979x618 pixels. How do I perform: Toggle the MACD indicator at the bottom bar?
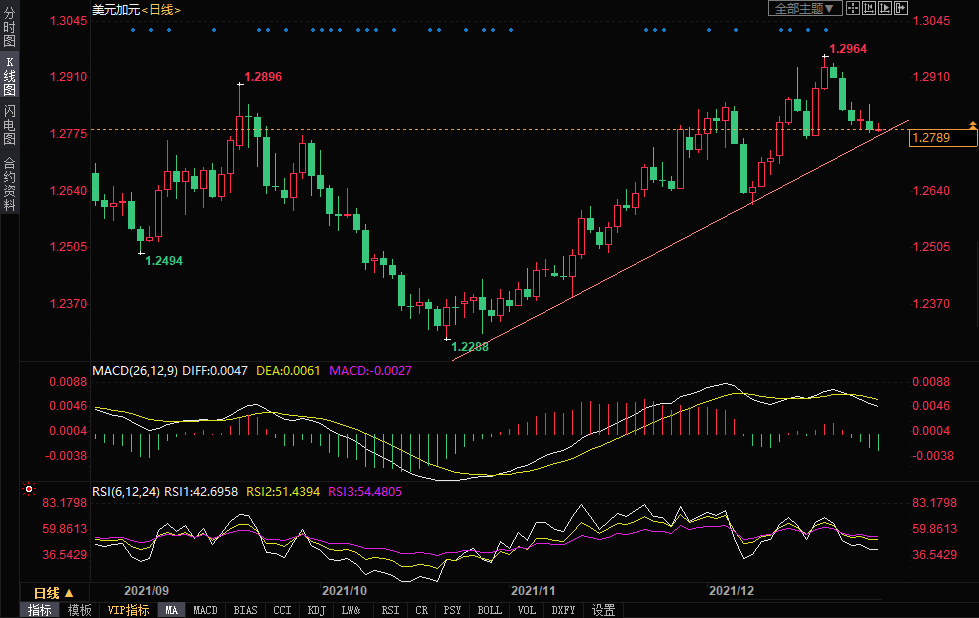205,610
